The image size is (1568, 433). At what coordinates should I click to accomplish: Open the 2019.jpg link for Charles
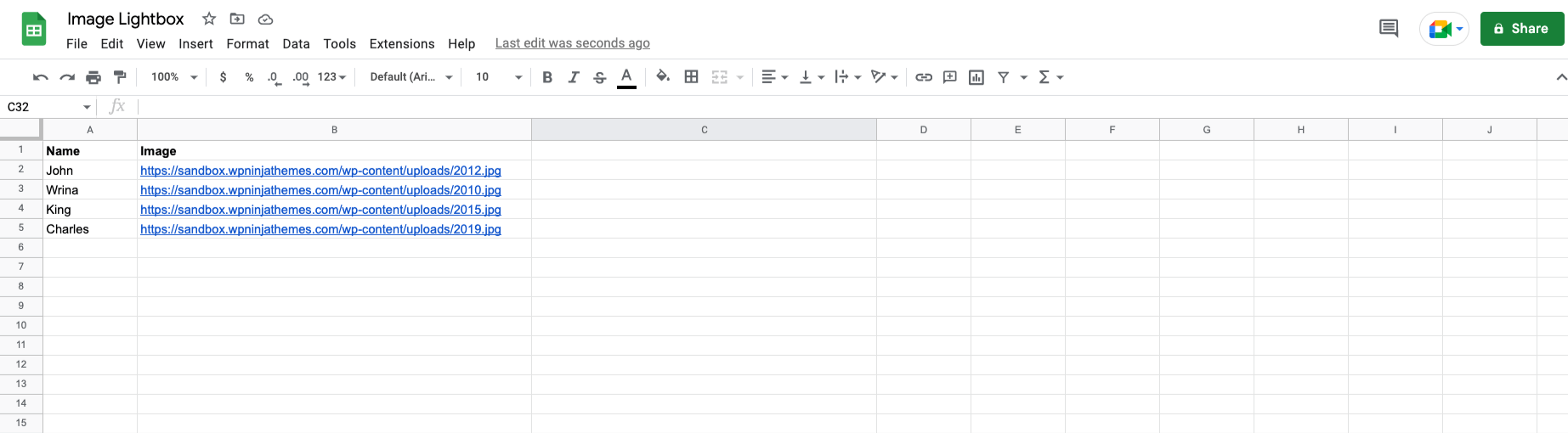click(x=320, y=229)
